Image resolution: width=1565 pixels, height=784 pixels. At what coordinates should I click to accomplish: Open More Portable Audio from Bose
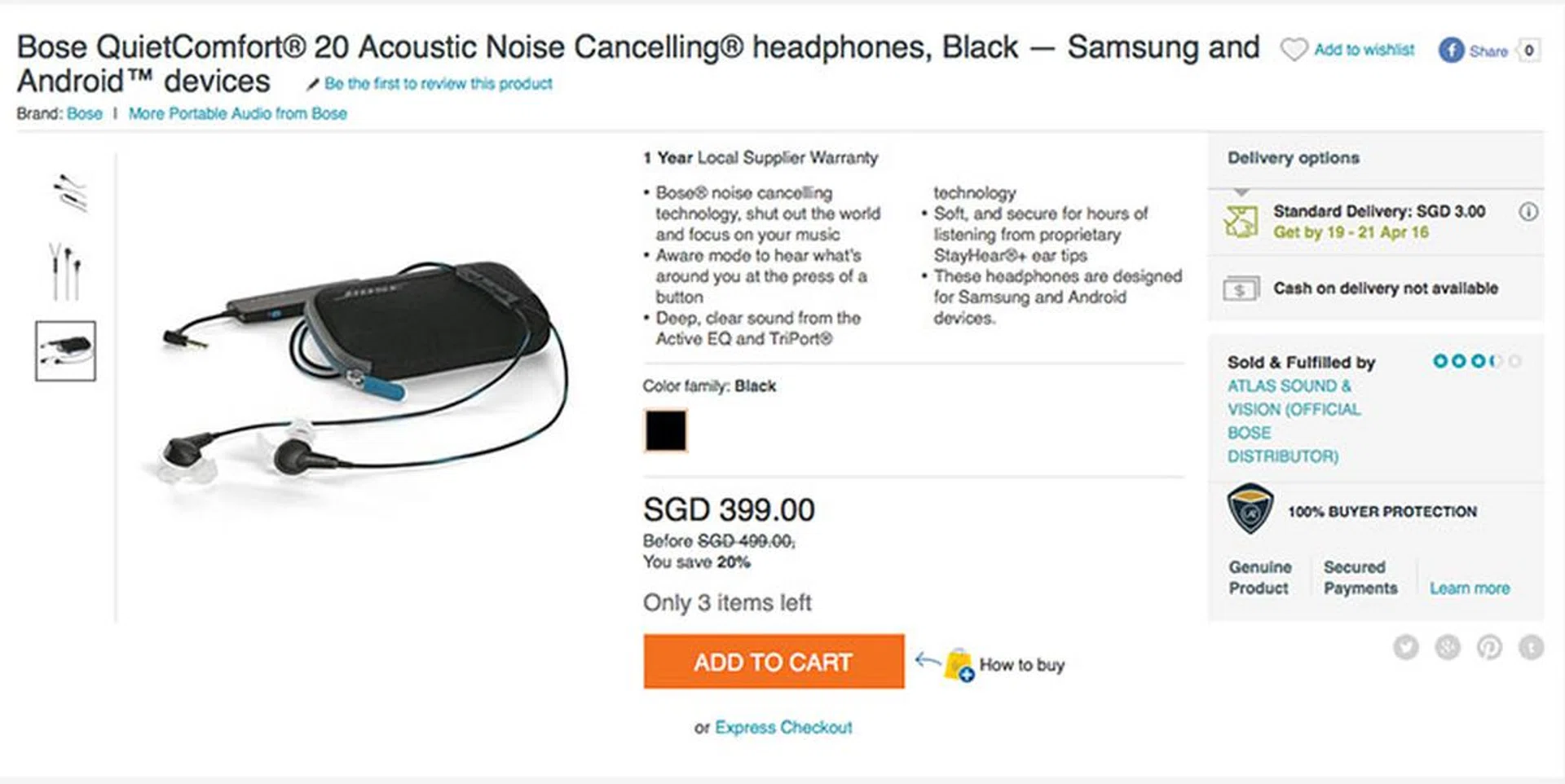pos(237,114)
